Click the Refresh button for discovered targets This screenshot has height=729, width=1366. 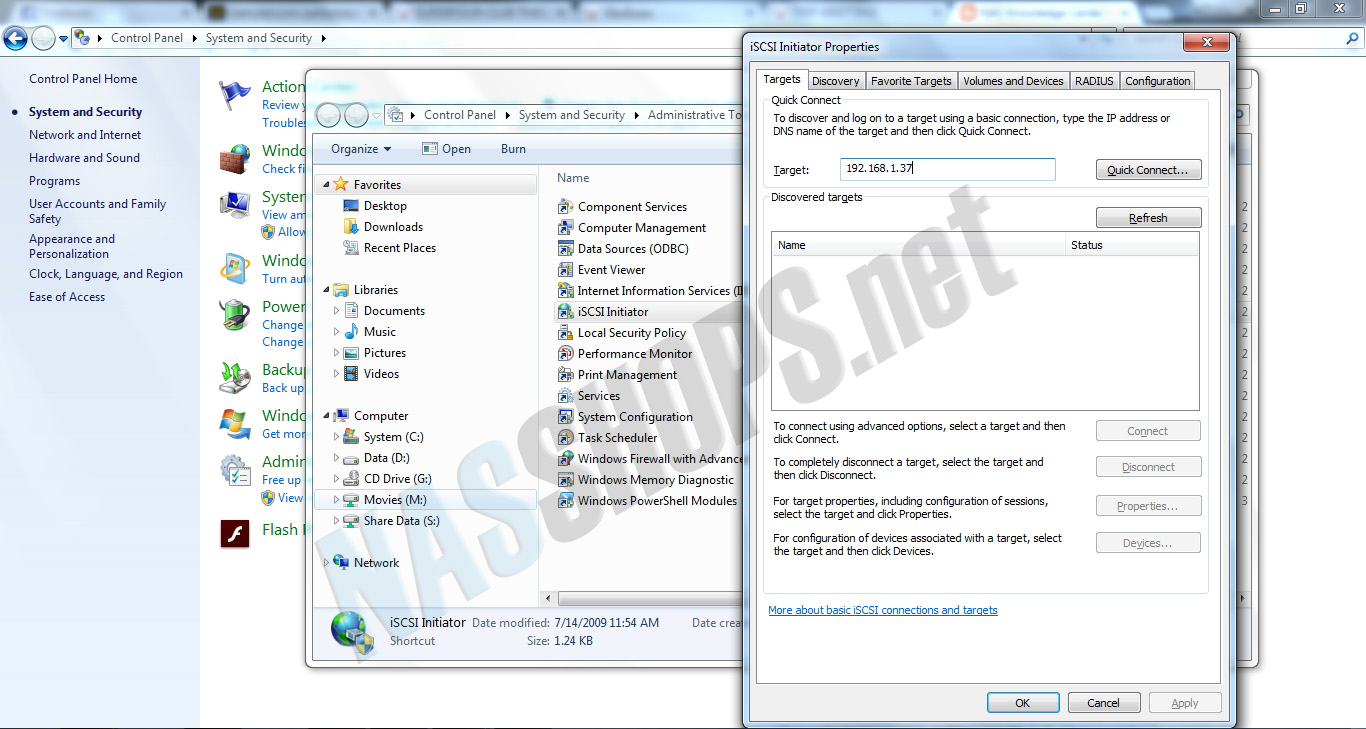[1148, 218]
